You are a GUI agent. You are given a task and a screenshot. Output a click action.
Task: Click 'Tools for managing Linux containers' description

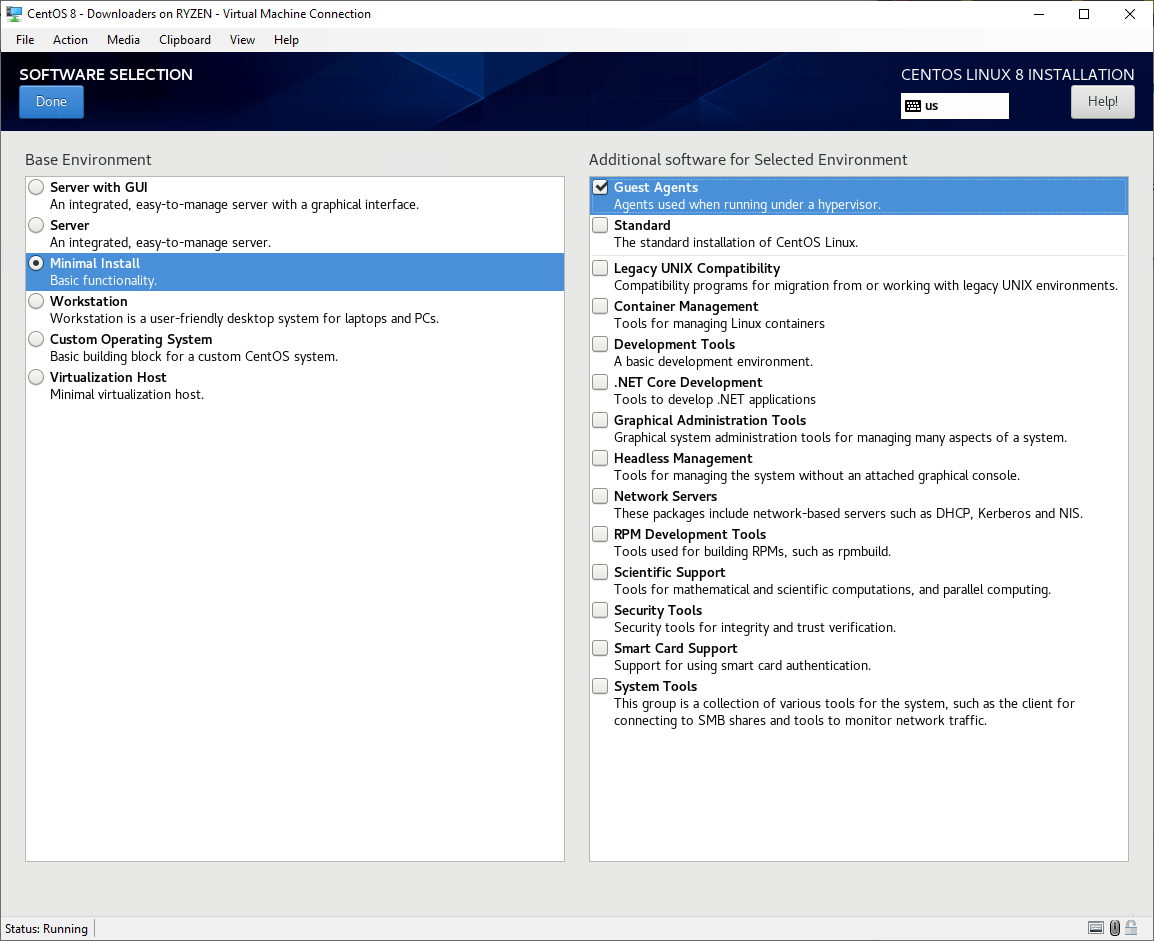tap(719, 324)
